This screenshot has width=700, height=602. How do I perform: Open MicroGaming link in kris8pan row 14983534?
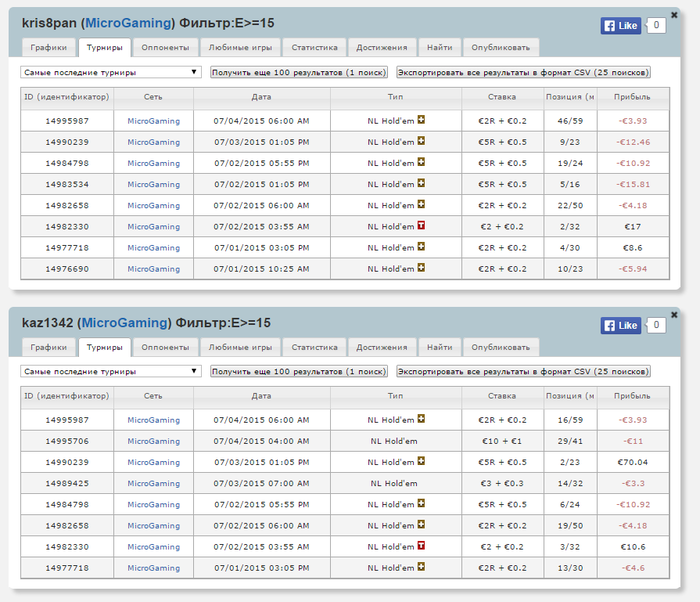tap(154, 184)
